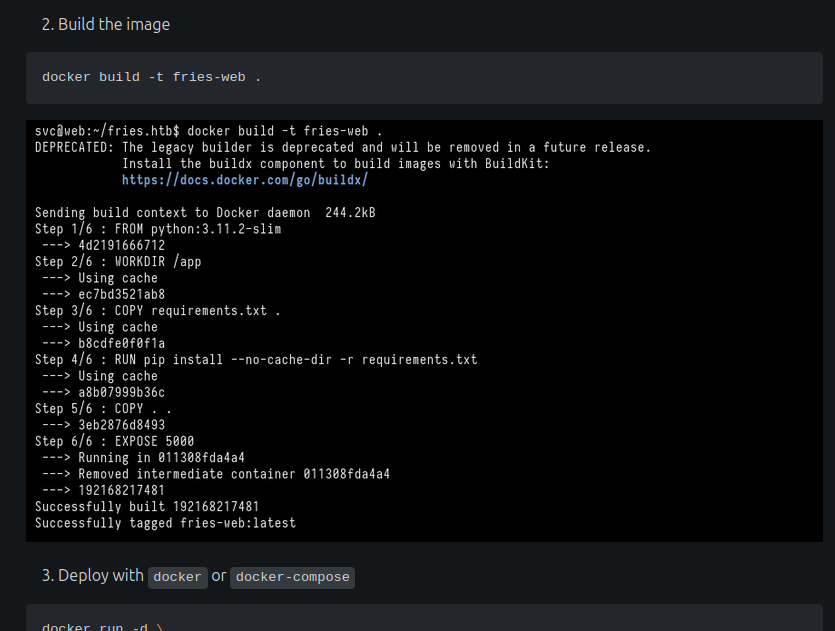Click the 'docker run -d' code block
The image size is (835, 631).
pyautogui.click(x=424, y=618)
